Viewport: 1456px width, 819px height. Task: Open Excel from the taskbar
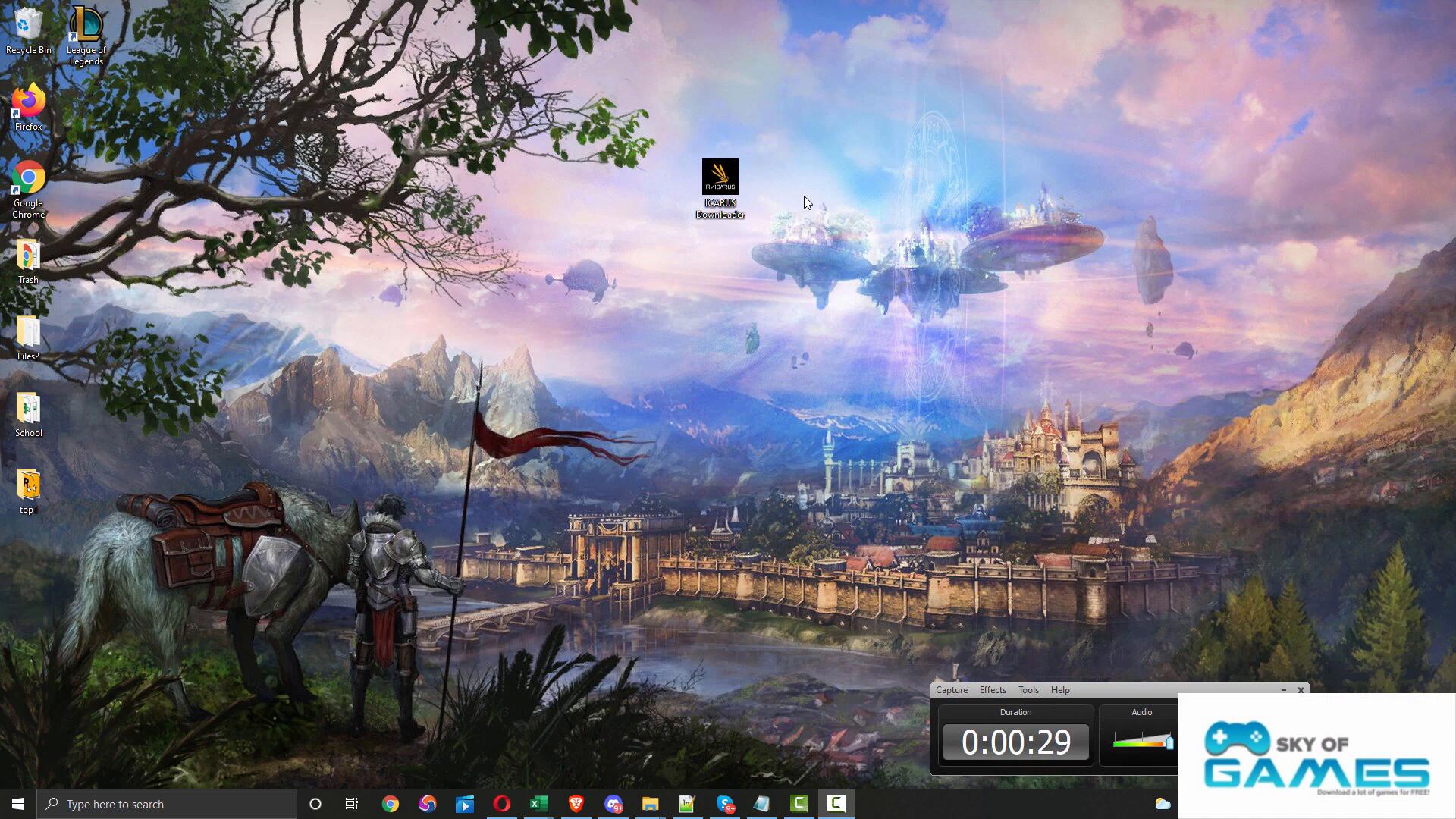point(538,804)
